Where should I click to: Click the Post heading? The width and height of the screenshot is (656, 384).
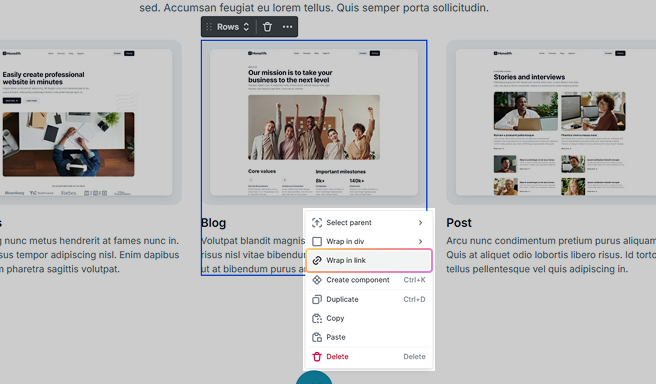click(x=459, y=223)
